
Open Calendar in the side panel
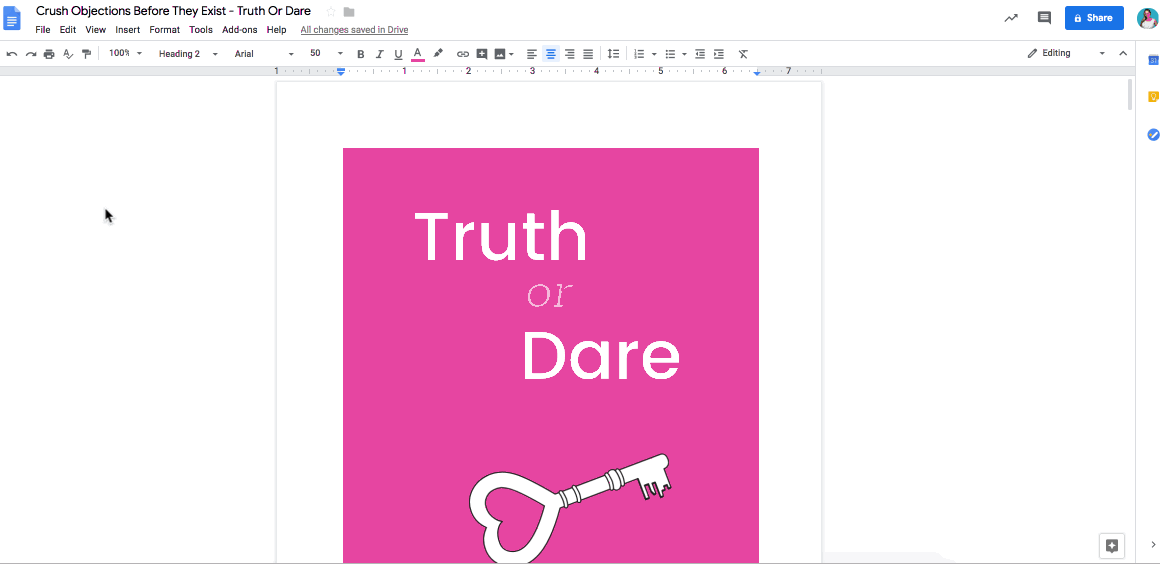coord(1152,60)
